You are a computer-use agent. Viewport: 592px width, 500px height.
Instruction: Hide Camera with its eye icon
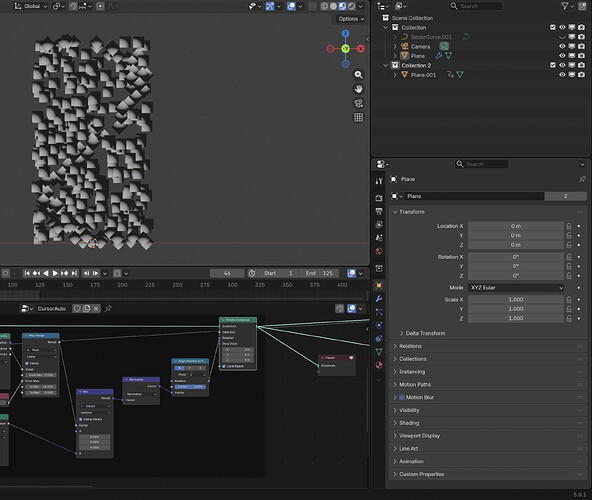pos(562,46)
